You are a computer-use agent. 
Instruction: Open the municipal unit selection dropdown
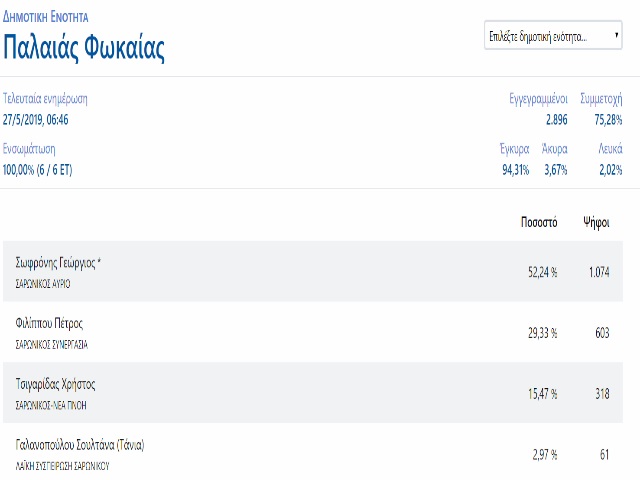tap(553, 36)
